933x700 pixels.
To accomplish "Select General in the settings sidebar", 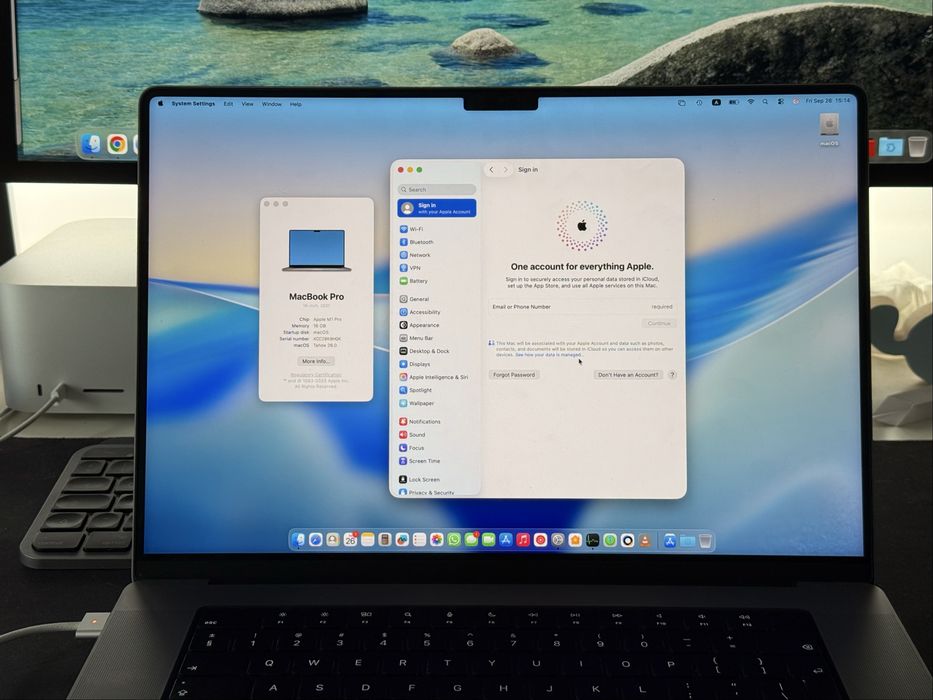I will tap(436, 299).
